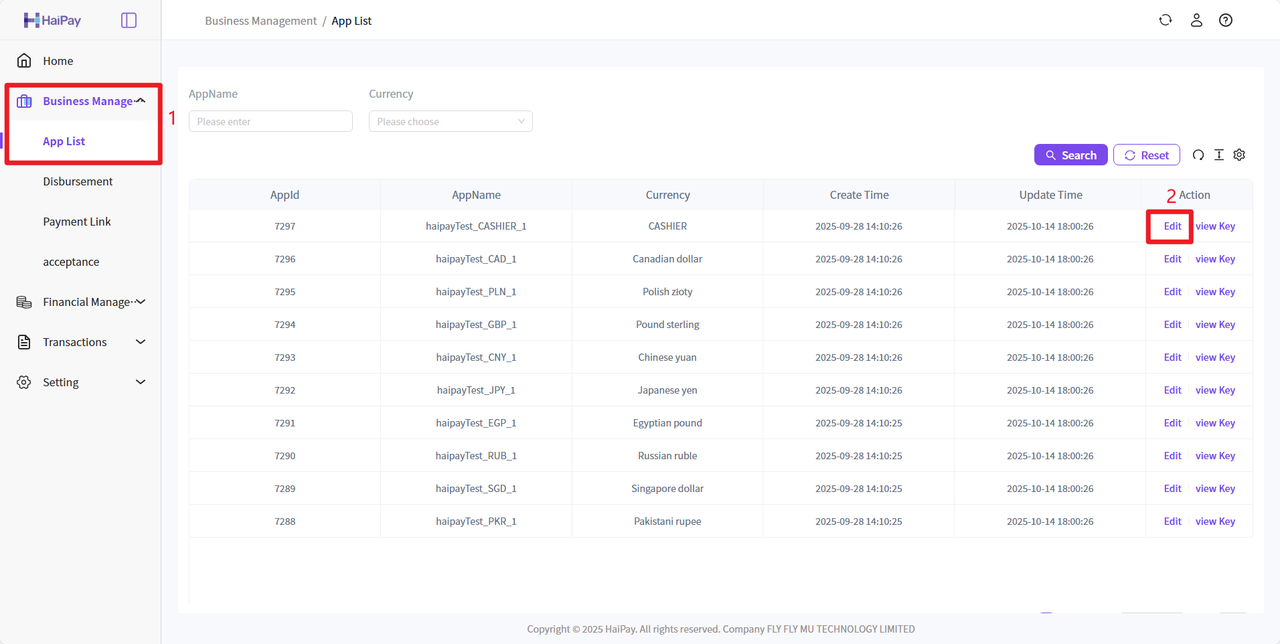Go to Home in the sidebar

[x=58, y=61]
